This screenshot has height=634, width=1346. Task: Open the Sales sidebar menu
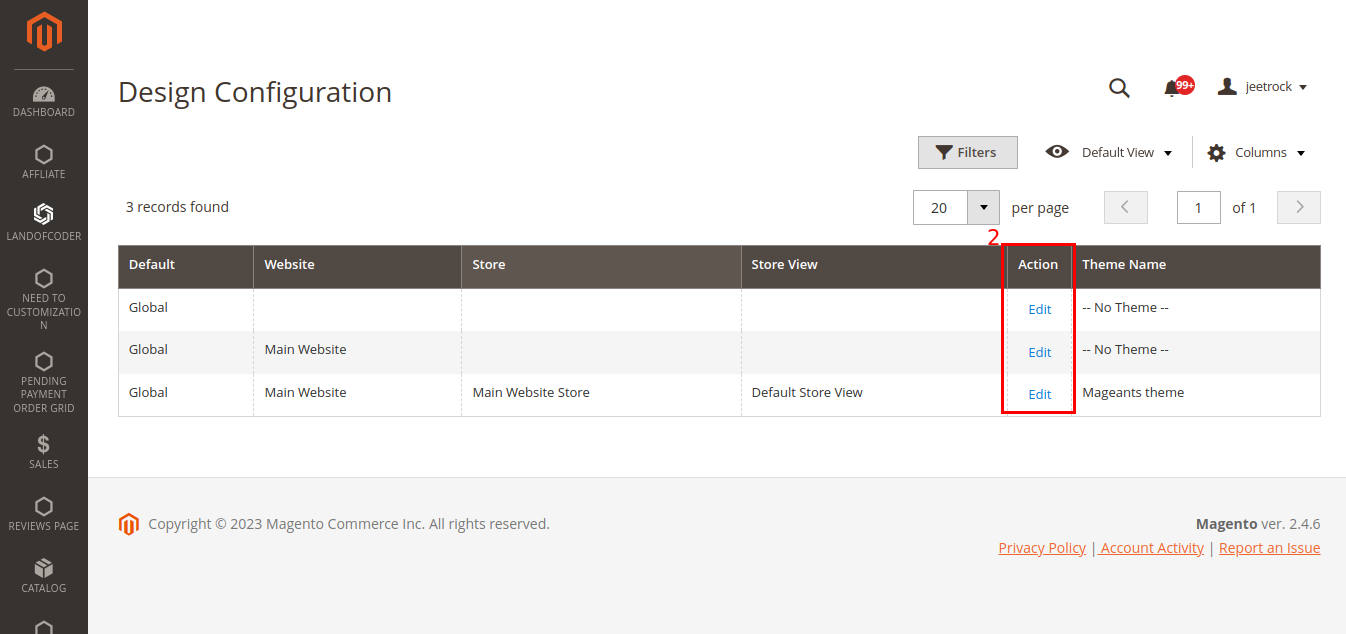43,449
